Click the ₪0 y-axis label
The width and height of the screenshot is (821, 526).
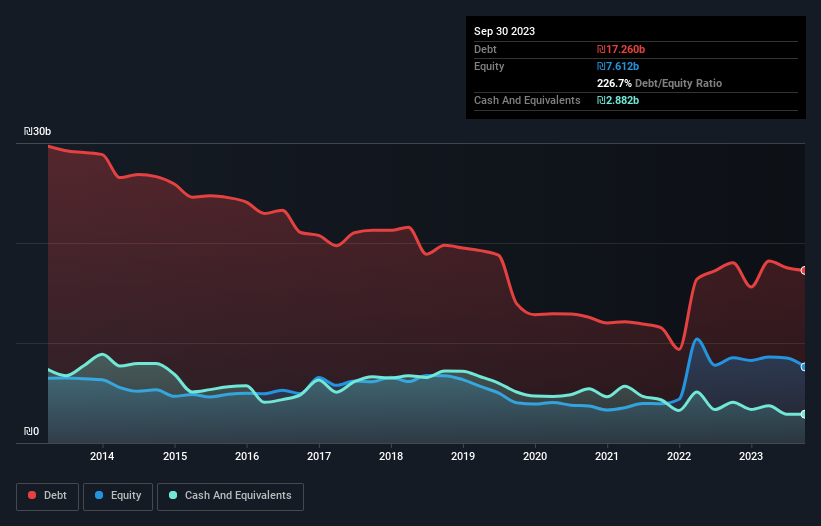pyautogui.click(x=31, y=431)
